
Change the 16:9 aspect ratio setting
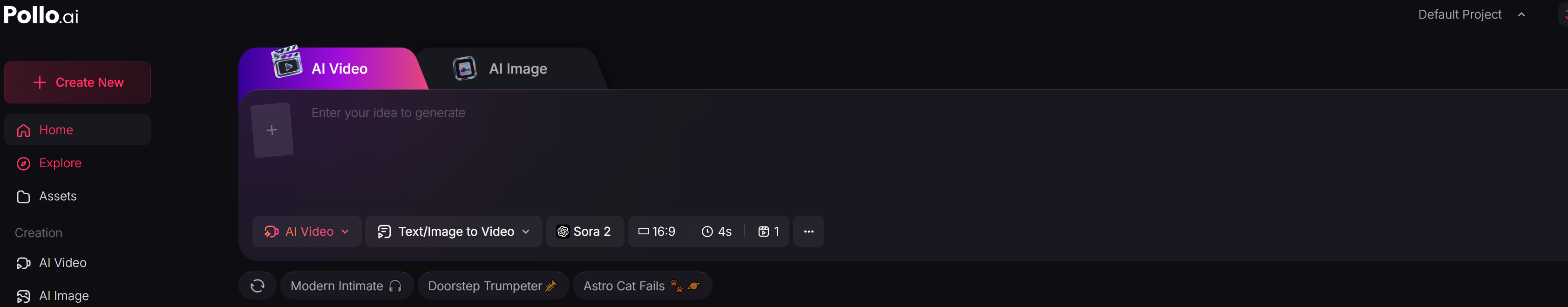tap(658, 232)
